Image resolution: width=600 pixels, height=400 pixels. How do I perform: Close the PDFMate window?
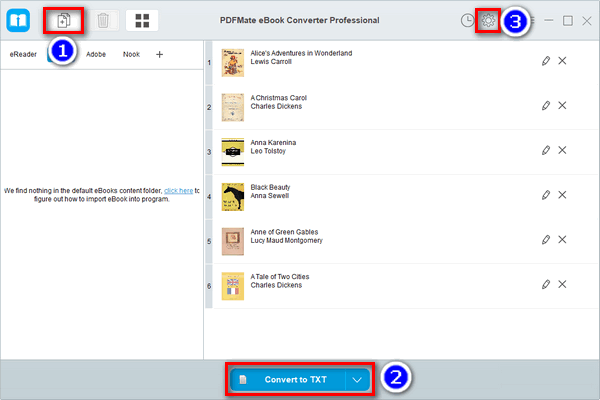point(587,21)
